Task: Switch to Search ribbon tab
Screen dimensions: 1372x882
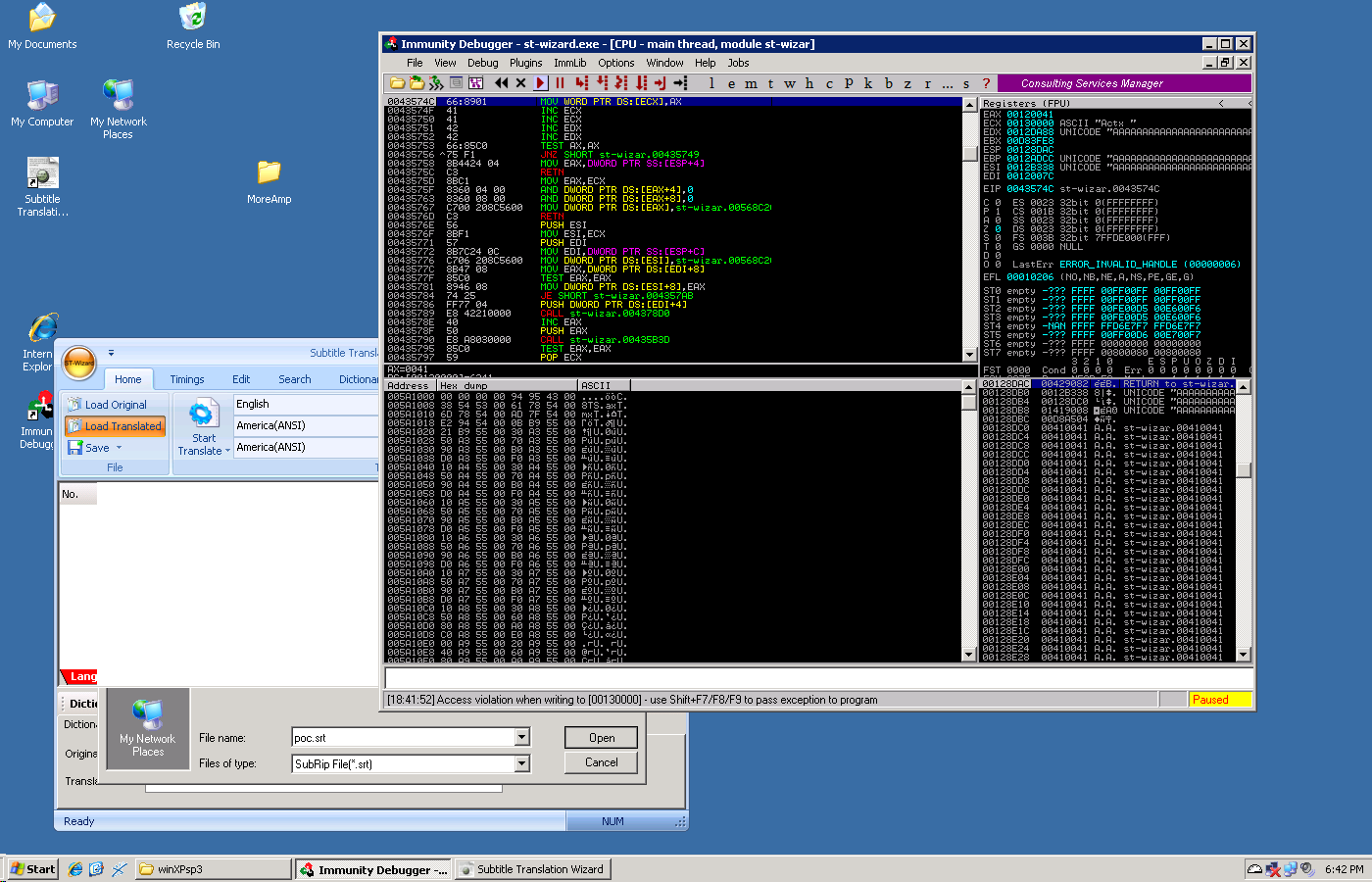Action: point(294,379)
